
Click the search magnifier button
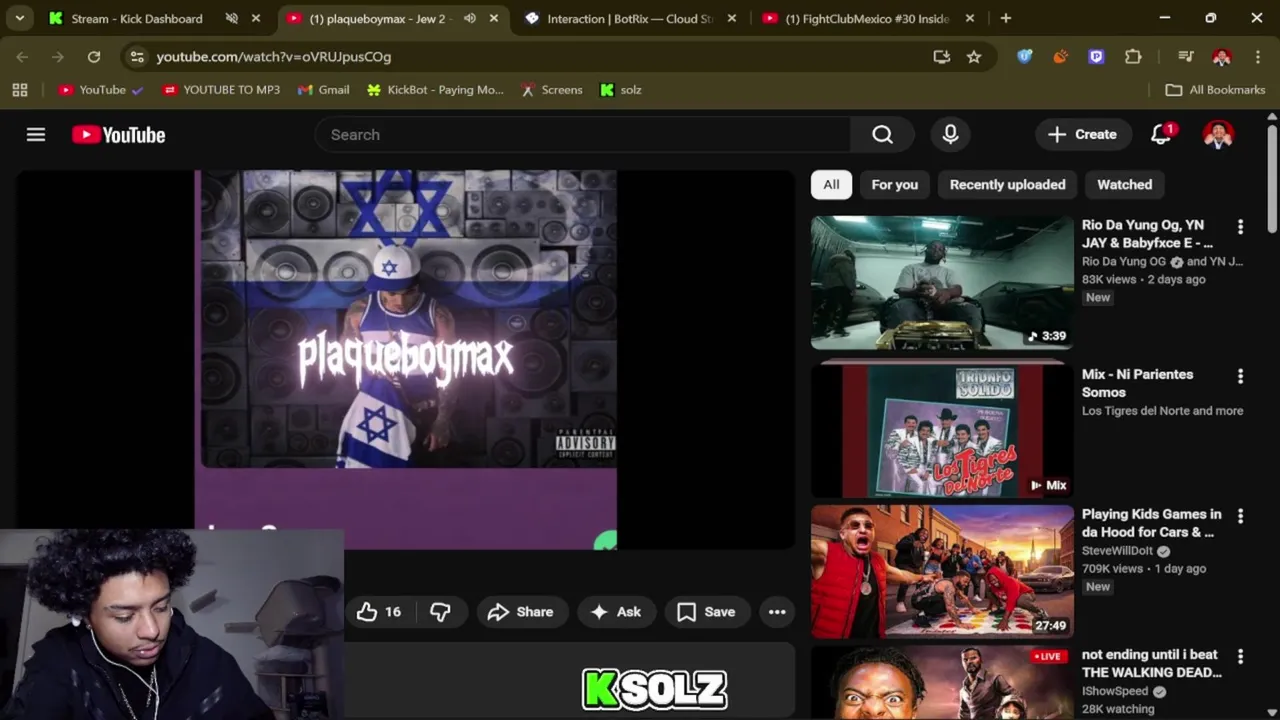click(x=882, y=135)
